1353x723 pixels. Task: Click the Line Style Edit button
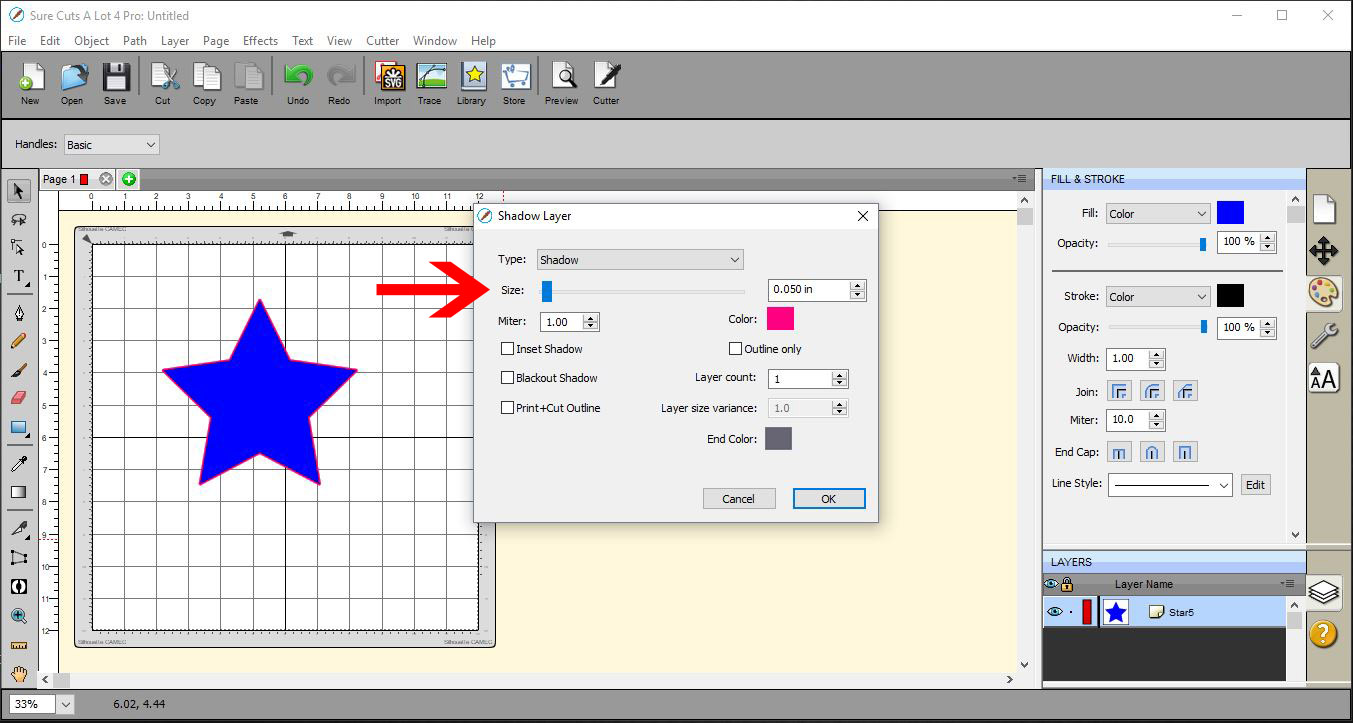[1256, 485]
